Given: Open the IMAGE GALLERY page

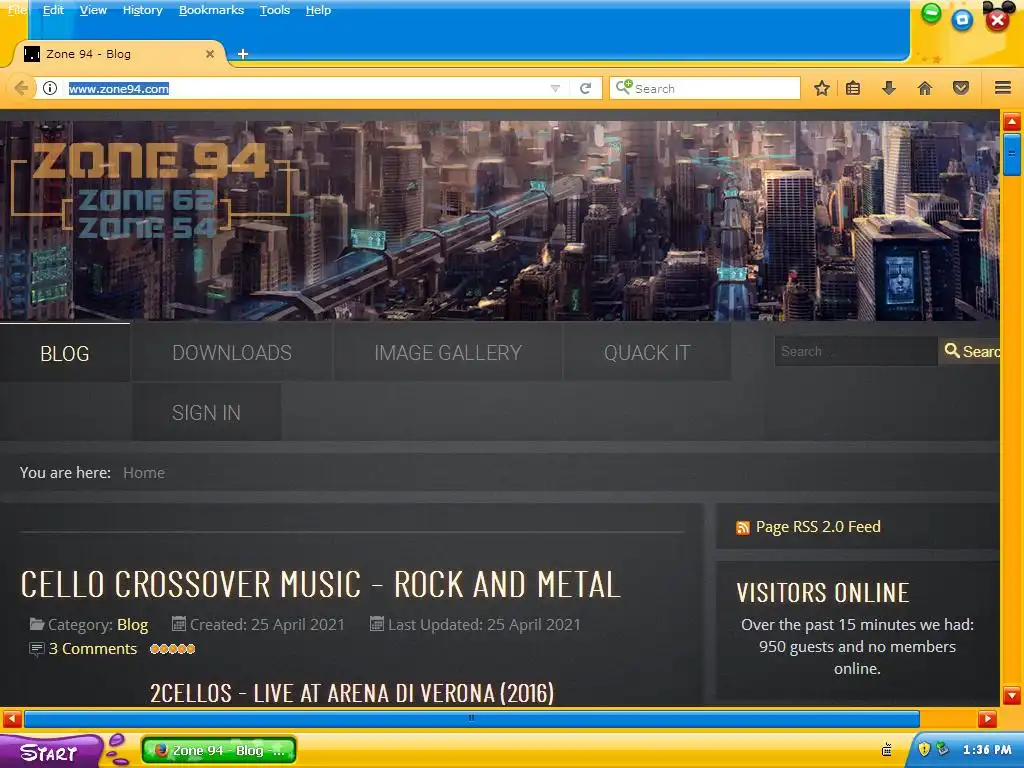Looking at the screenshot, I should tap(448, 353).
